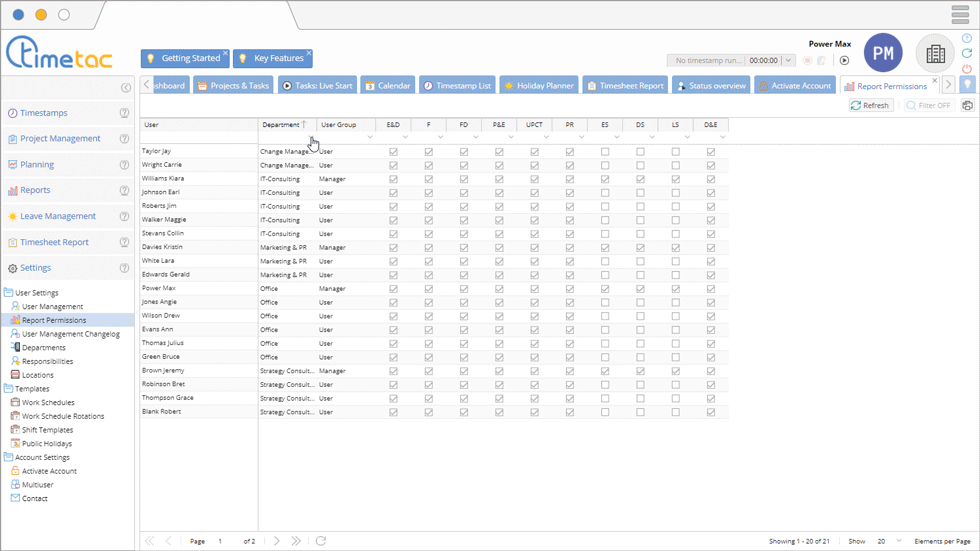Go to next page arrow

pyautogui.click(x=276, y=541)
